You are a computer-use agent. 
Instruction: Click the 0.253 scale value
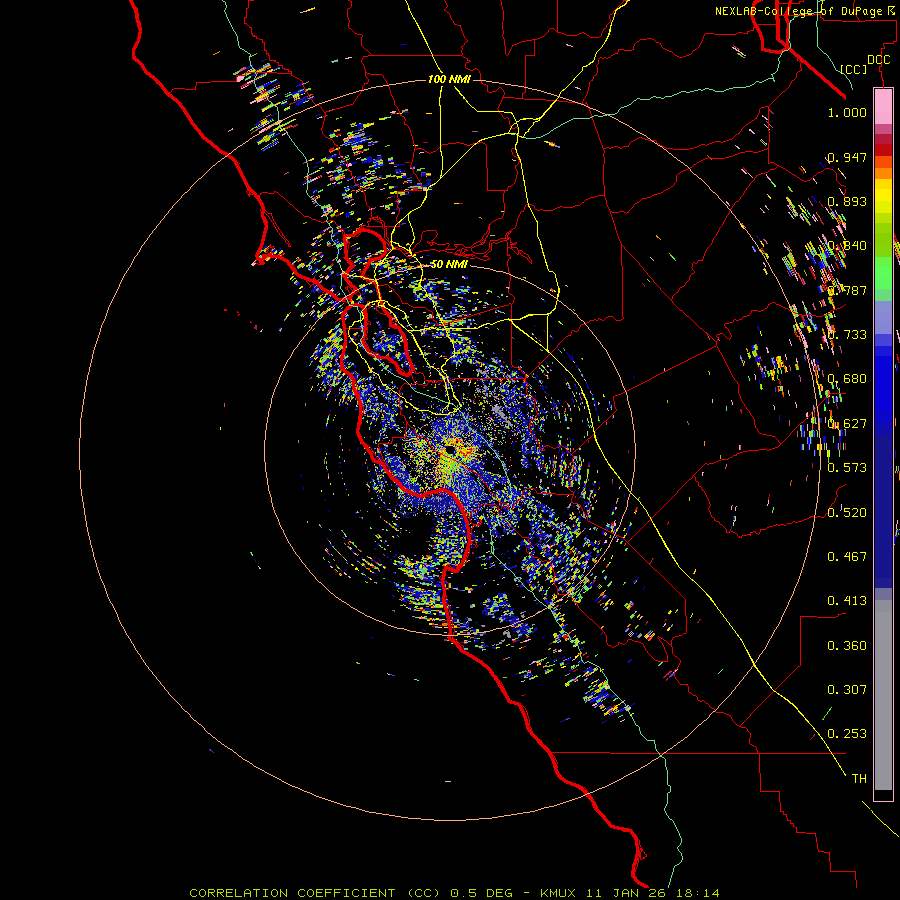pos(847,734)
